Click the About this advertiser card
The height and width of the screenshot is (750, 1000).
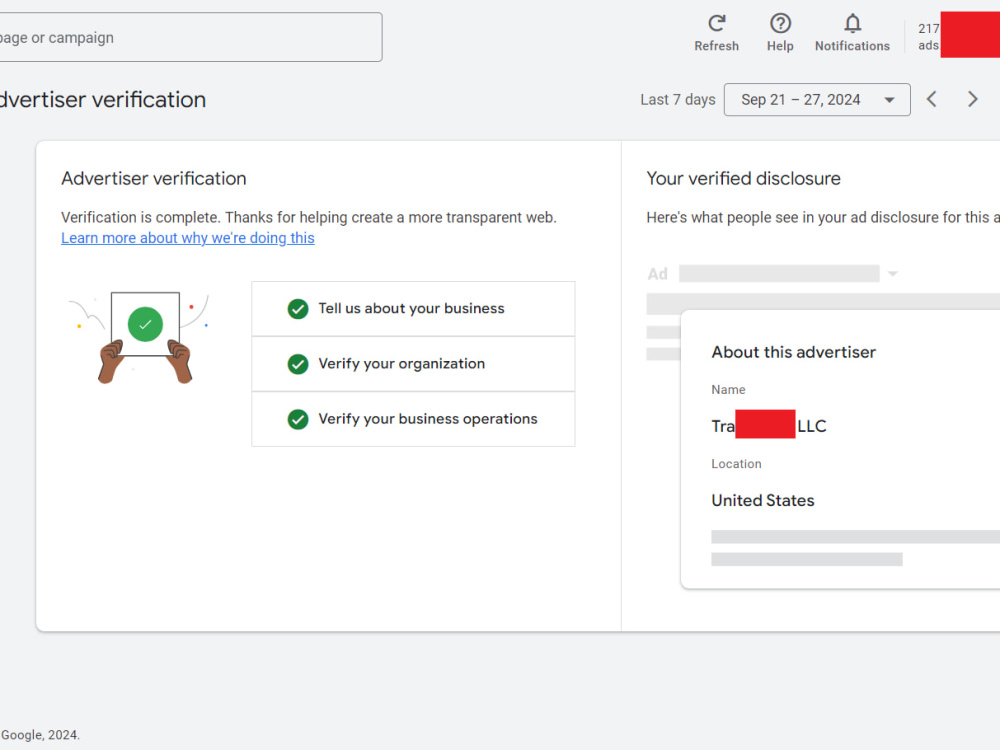click(x=841, y=449)
